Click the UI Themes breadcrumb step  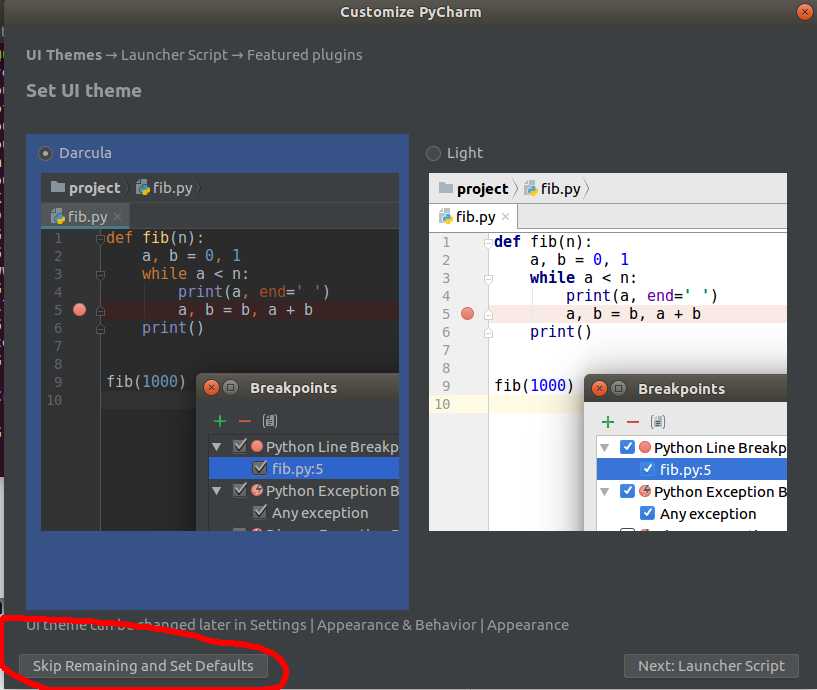point(64,55)
